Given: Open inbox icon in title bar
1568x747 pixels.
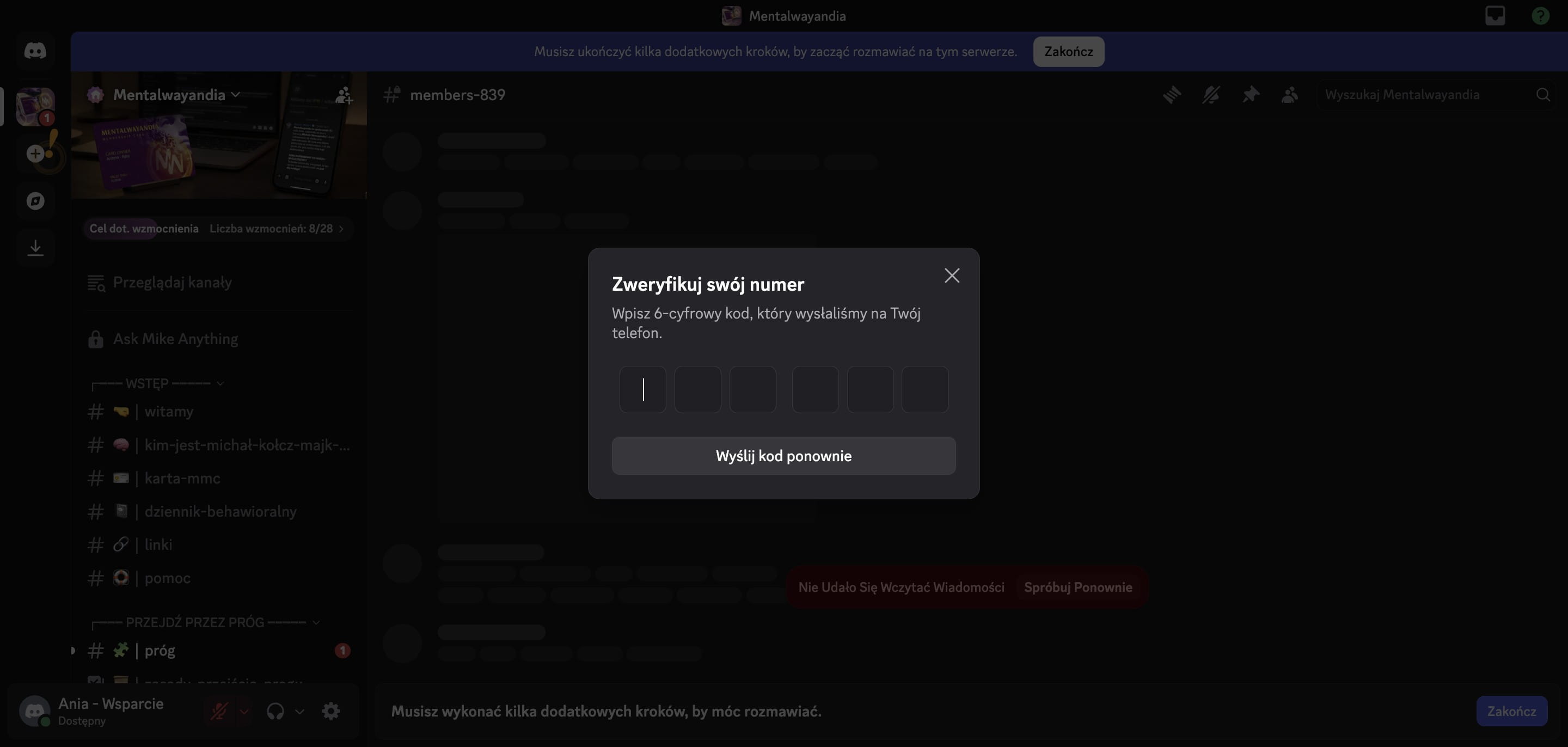Looking at the screenshot, I should click(x=1495, y=16).
